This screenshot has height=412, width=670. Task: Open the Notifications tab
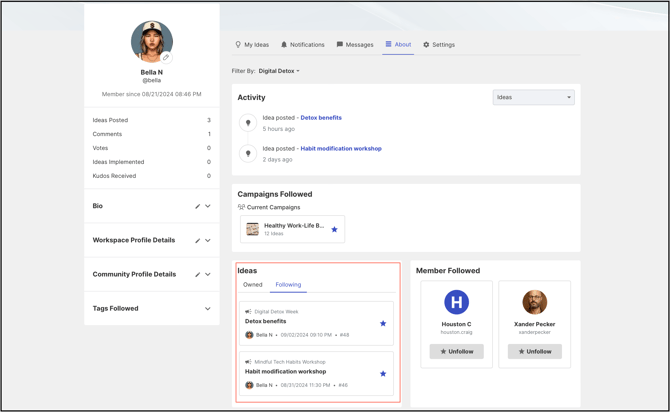[303, 44]
